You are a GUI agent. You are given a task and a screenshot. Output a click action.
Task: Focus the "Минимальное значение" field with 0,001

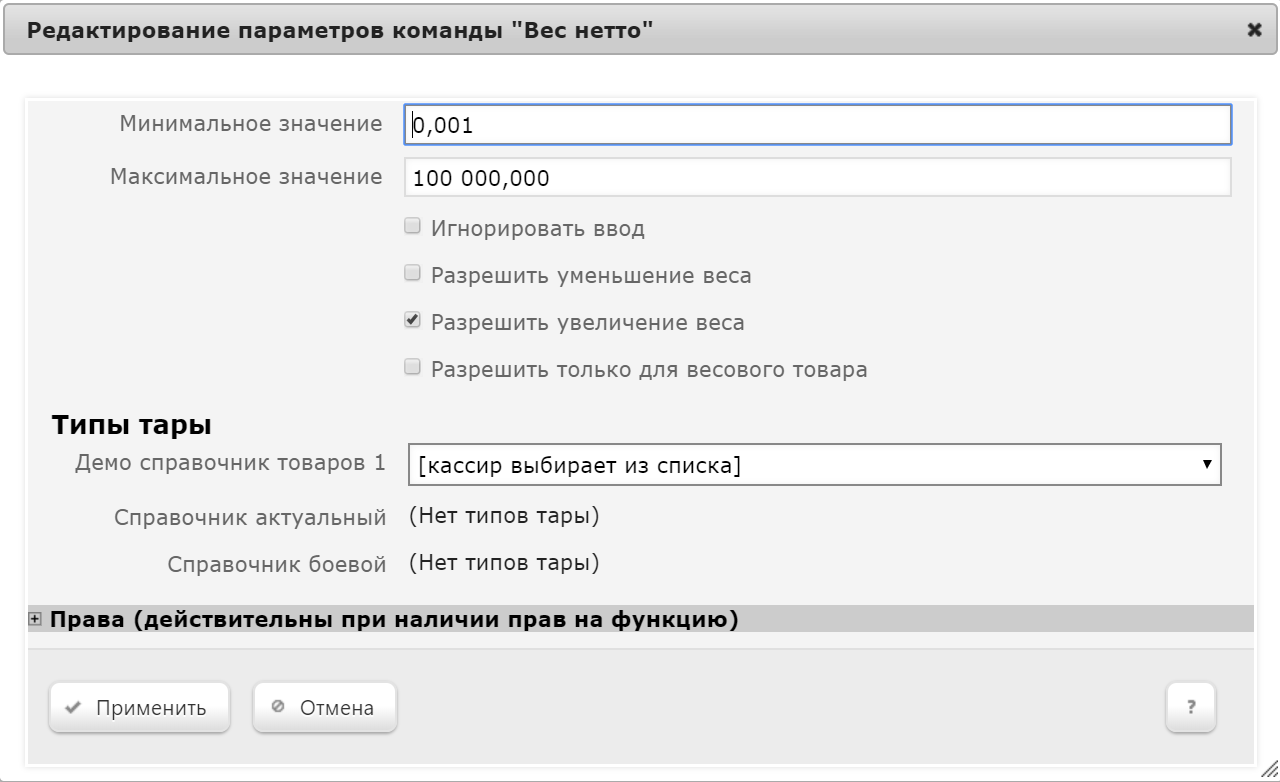tap(816, 125)
